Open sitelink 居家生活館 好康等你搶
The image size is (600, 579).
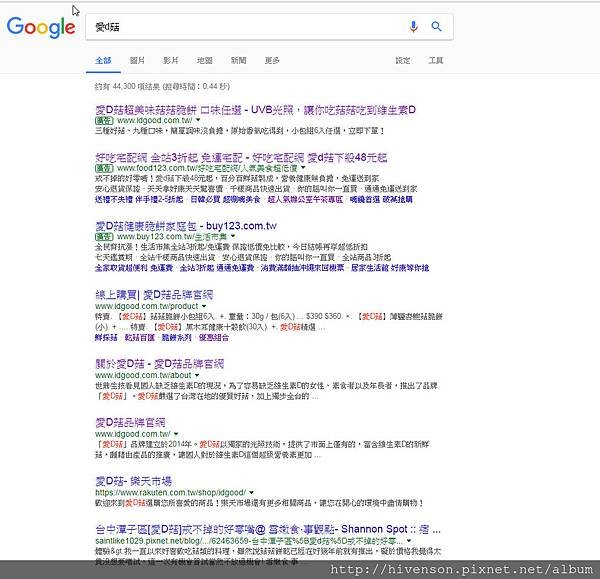tap(390, 268)
